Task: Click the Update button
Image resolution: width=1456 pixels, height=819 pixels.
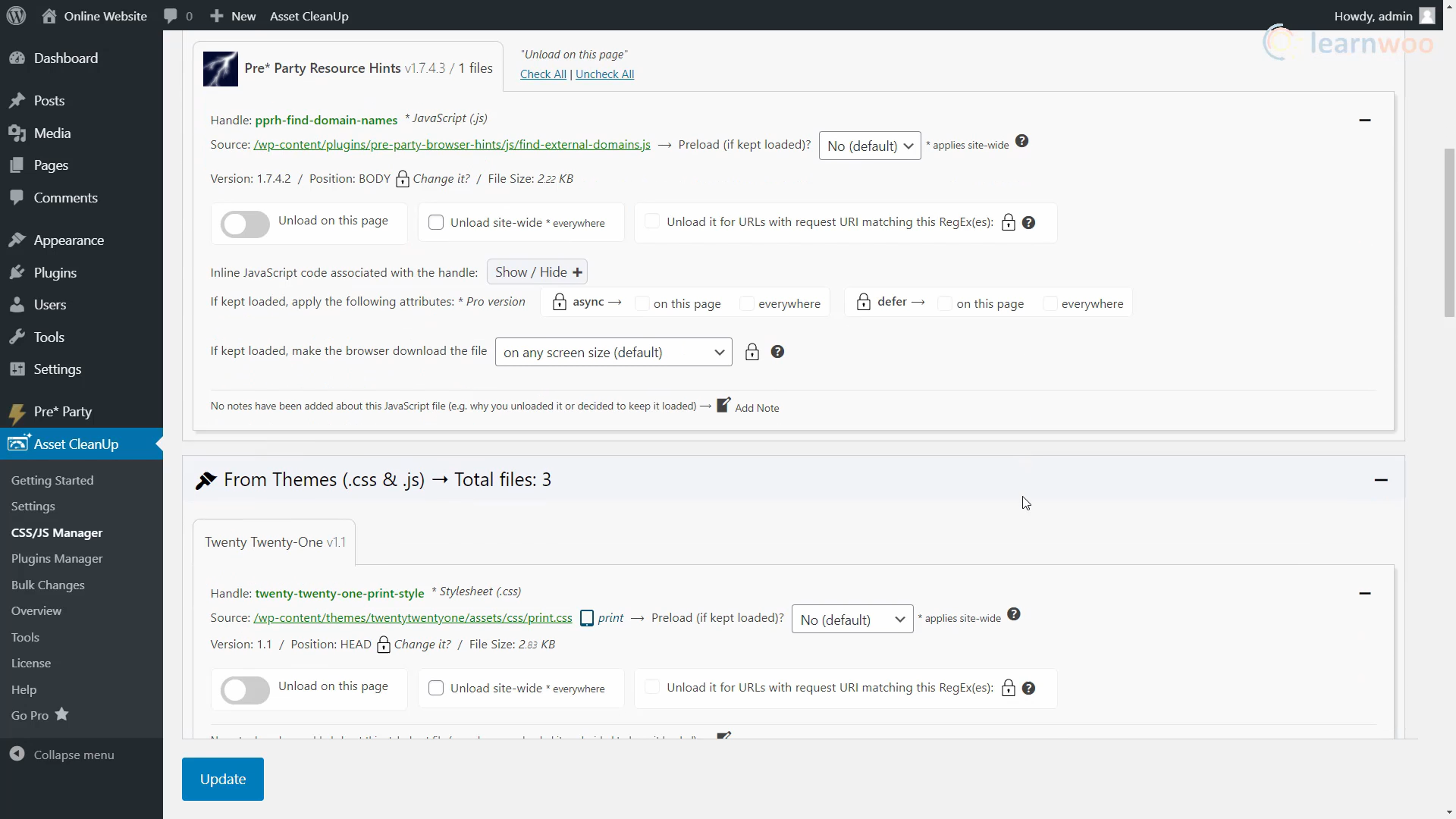Action: tap(222, 779)
